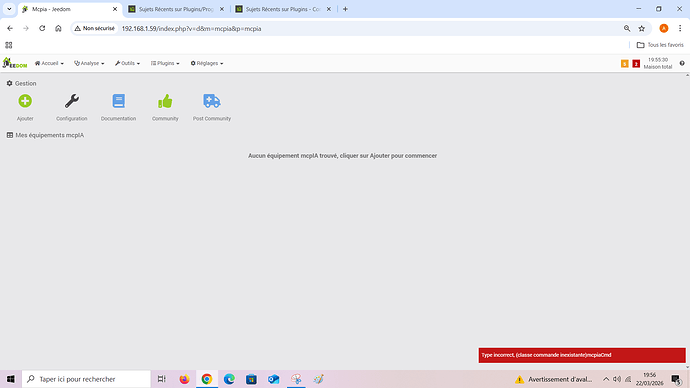The width and height of the screenshot is (690, 388).
Task: Open Outlook from the taskbar
Action: point(274,379)
